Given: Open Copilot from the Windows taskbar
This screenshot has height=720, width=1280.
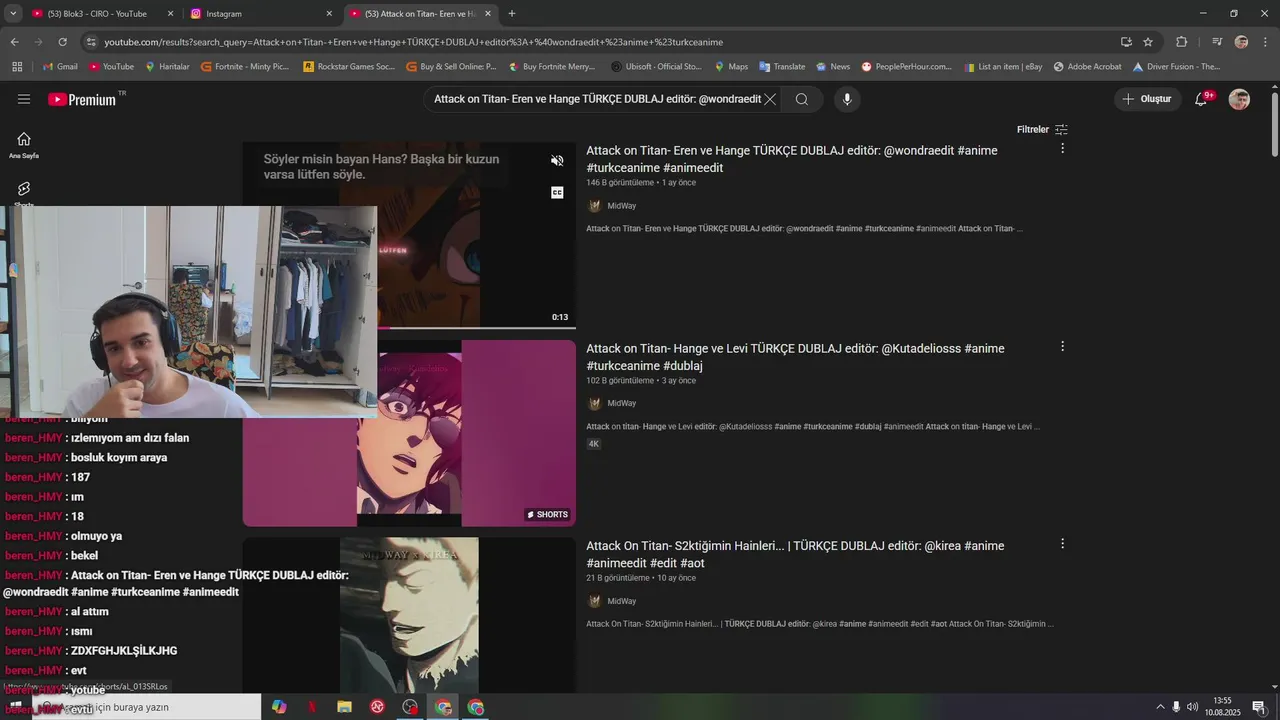Looking at the screenshot, I should click(279, 707).
